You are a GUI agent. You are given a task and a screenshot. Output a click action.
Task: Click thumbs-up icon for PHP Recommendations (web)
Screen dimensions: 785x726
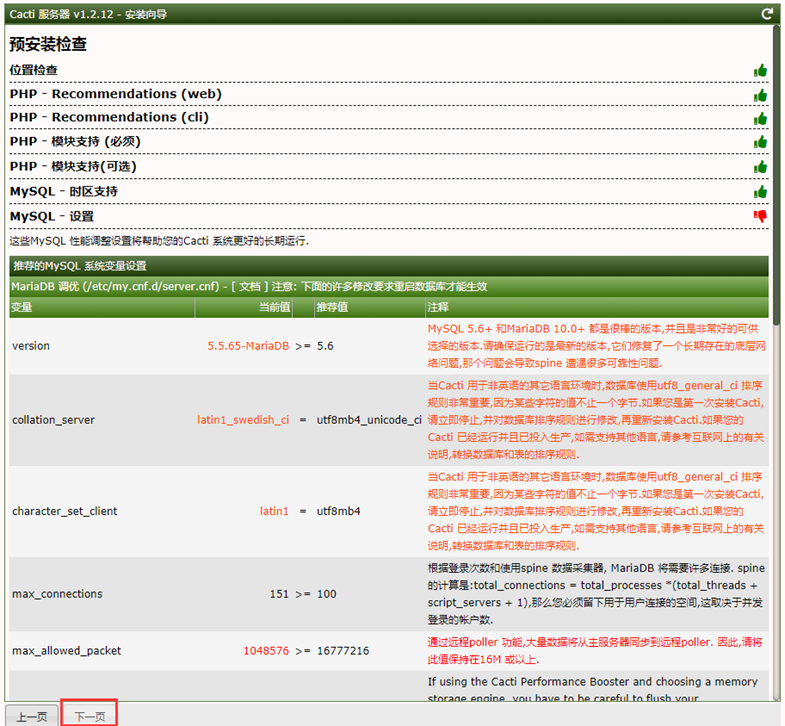(x=760, y=95)
